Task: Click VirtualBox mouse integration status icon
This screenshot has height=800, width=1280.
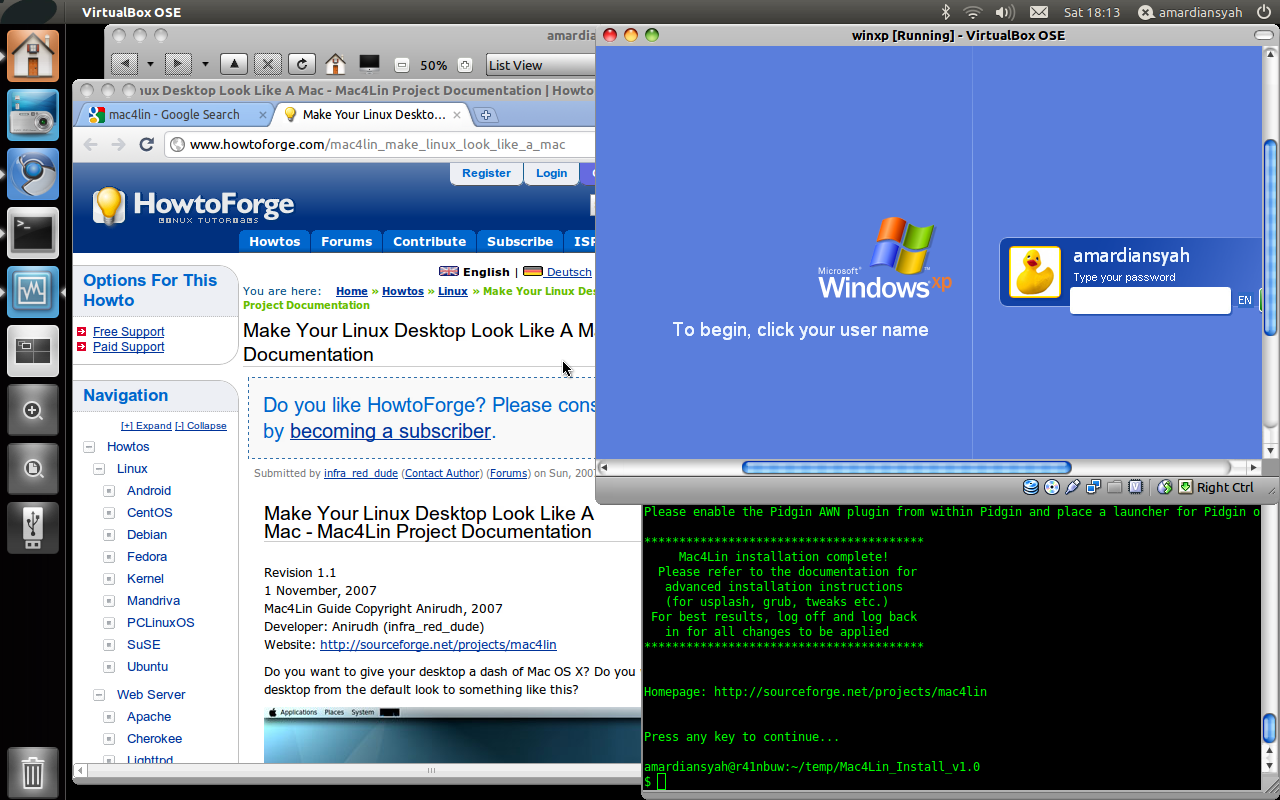Action: click(1165, 487)
